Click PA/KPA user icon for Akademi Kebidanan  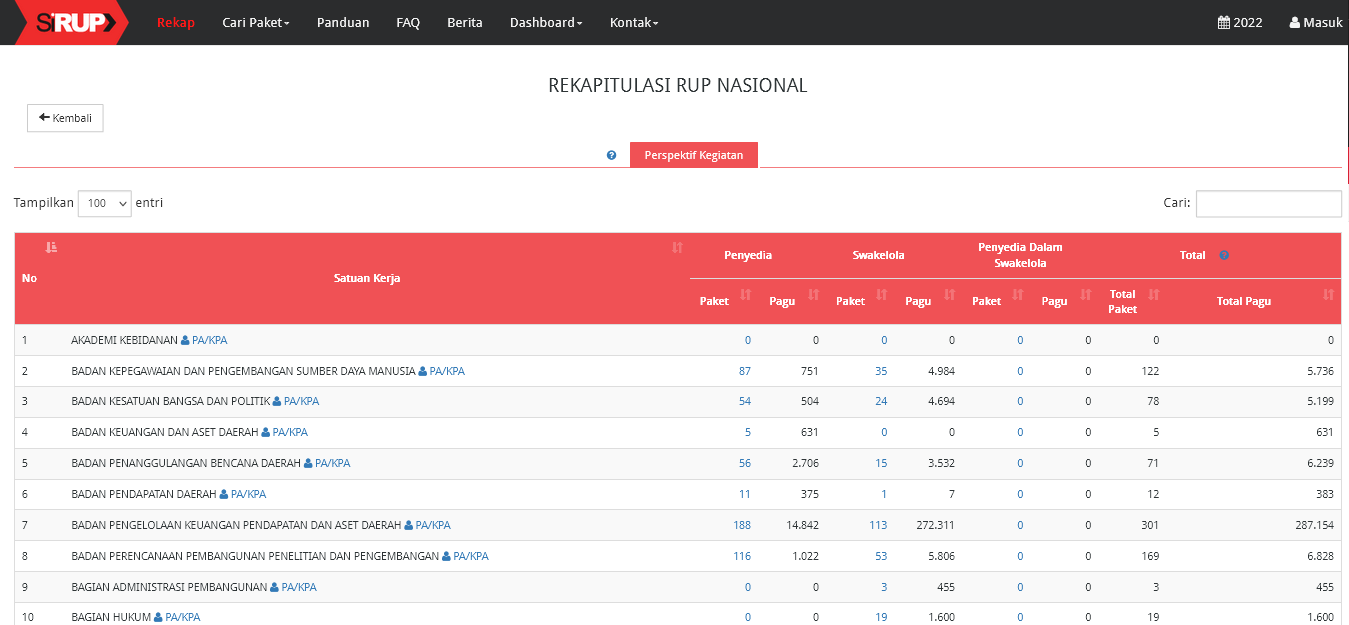coord(185,340)
